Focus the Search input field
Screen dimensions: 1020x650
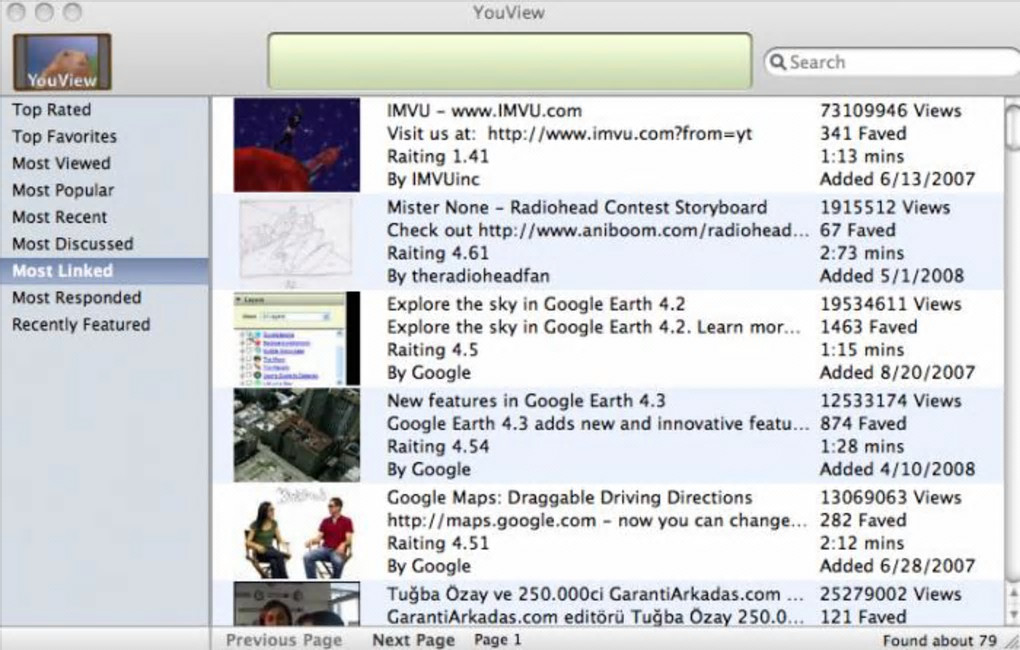click(893, 62)
